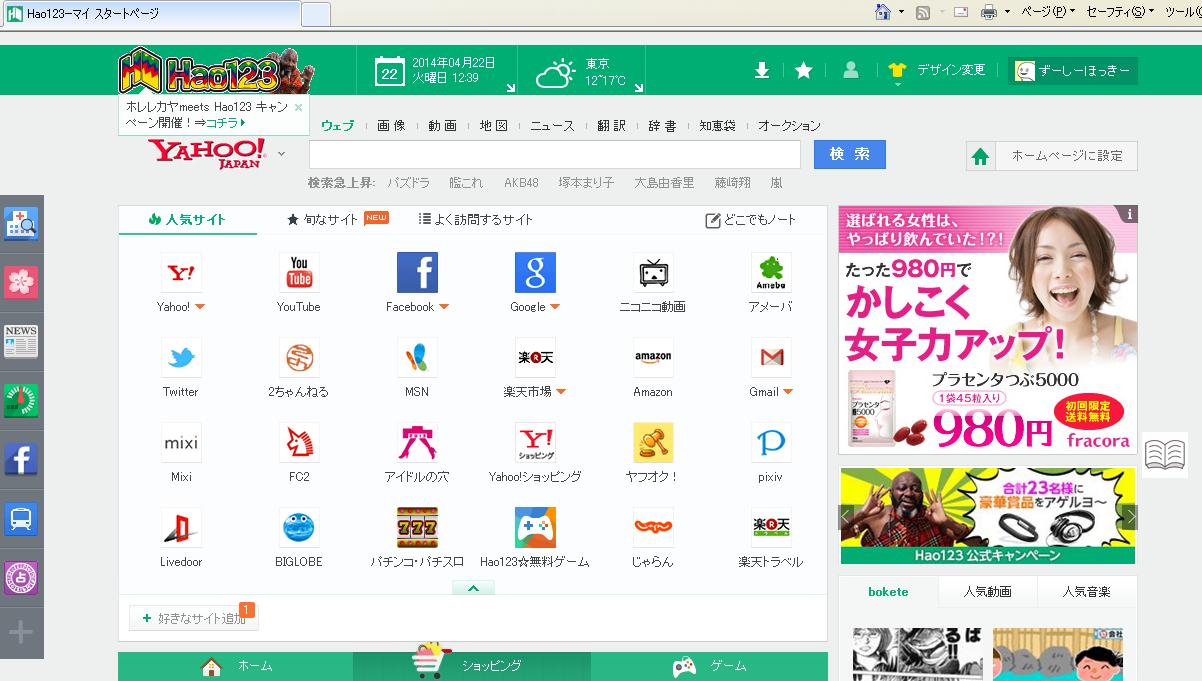Image resolution: width=1202 pixels, height=681 pixels.
Task: Open the アメーバ (Ameba) site icon
Action: tap(771, 272)
